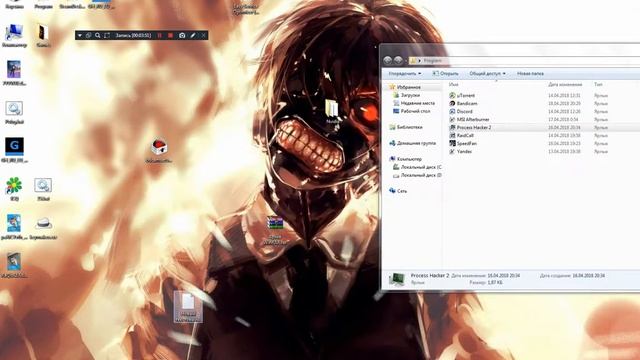The image size is (640, 360).
Task: Sort by the Имя column header
Action: (453, 84)
